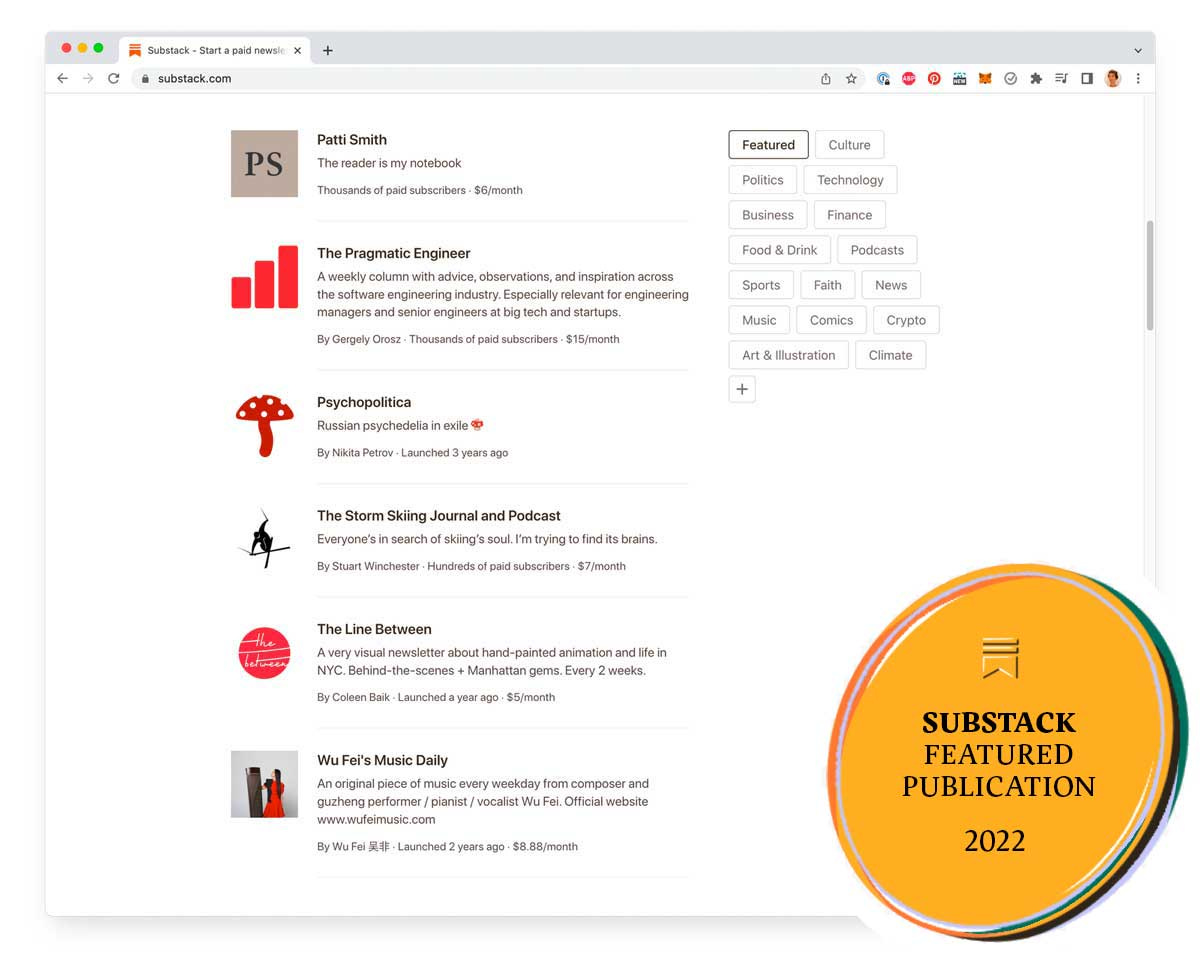The width and height of the screenshot is (1200, 975).
Task: Show the Crypto category
Action: tap(906, 320)
